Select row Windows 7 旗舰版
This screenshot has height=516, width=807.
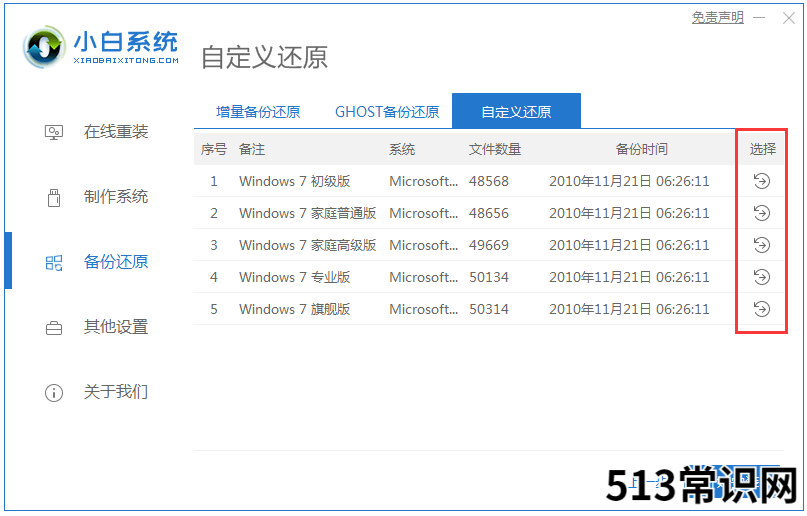[489, 309]
